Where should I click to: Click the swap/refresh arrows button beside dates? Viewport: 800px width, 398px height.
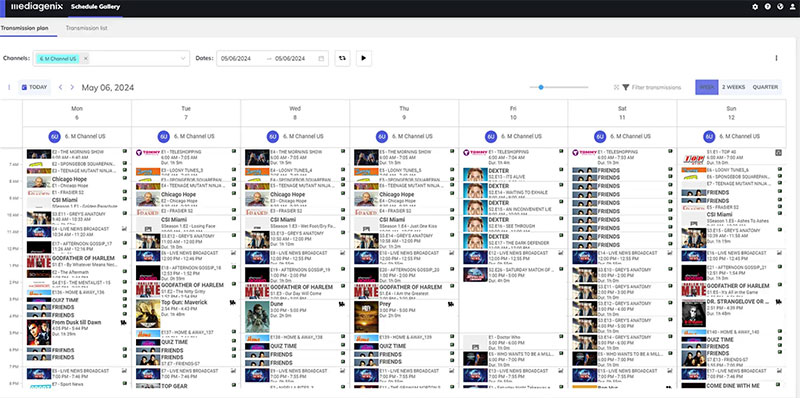tap(342, 58)
